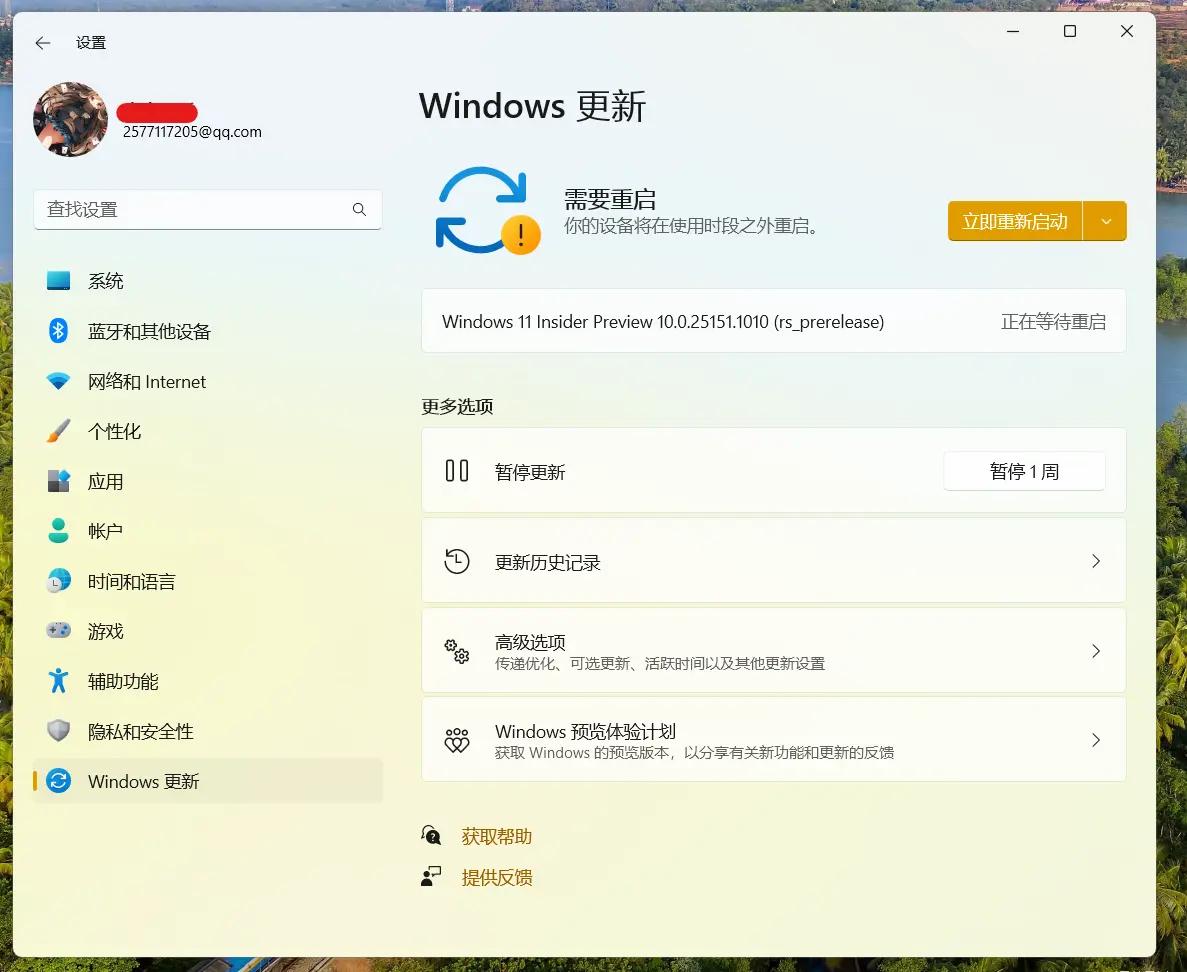Click the help headset icon beside 获取帮助
The height and width of the screenshot is (972, 1187).
[x=431, y=835]
